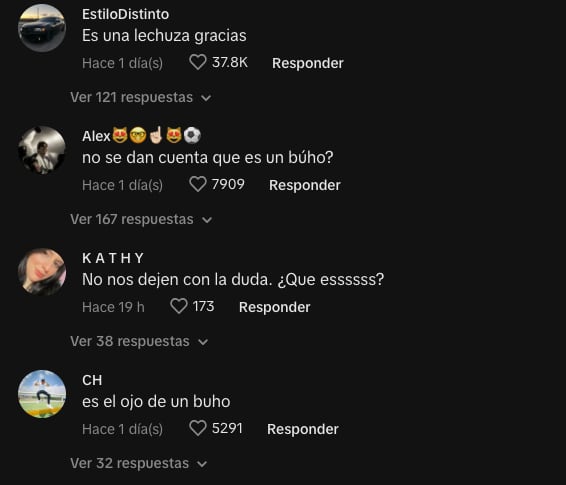The width and height of the screenshot is (566, 485).
Task: Tap heart on KATHY's comment
Action: coord(179,306)
